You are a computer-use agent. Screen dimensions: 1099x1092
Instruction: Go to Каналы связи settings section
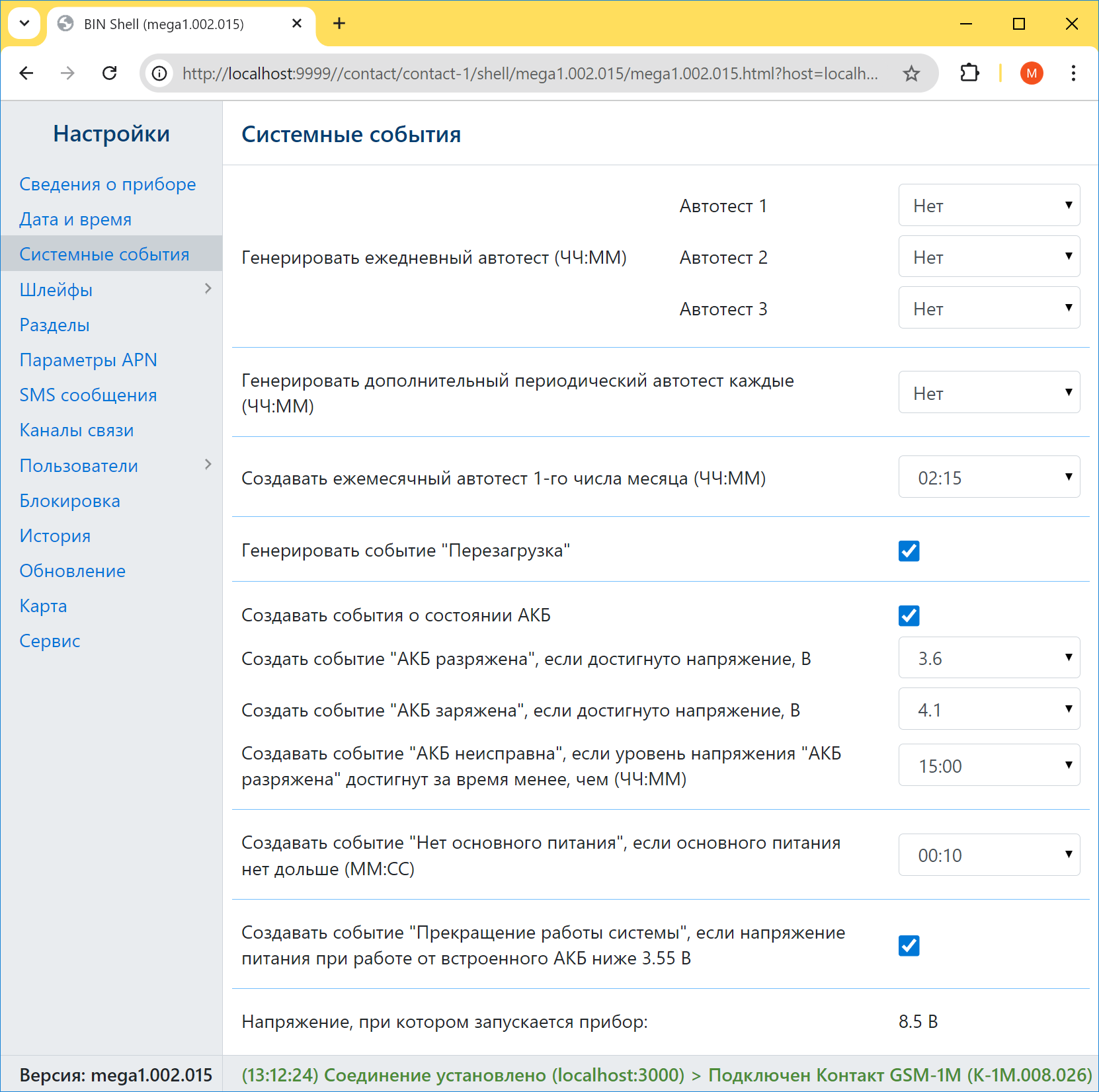[77, 430]
